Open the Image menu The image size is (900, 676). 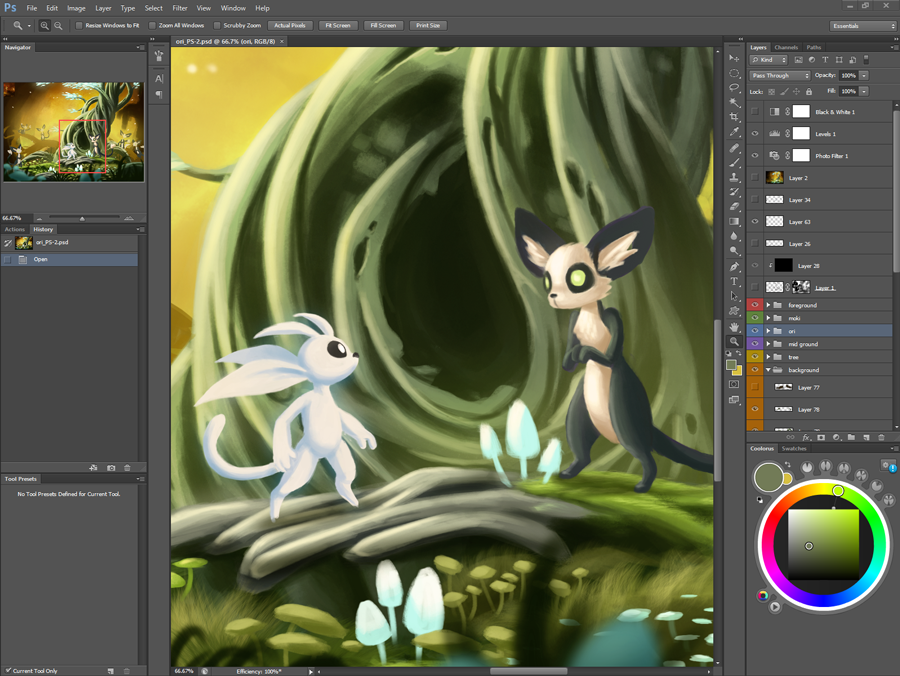76,8
